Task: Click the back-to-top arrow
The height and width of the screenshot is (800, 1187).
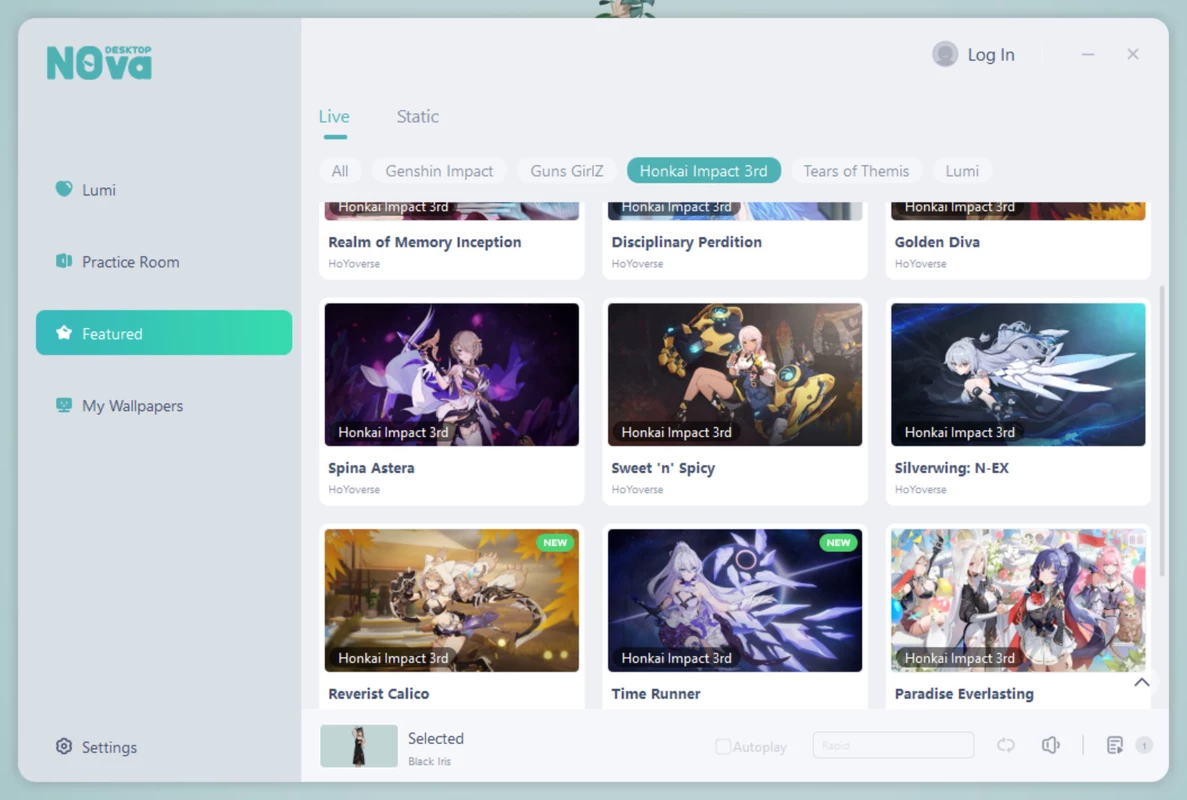Action: coord(1142,683)
